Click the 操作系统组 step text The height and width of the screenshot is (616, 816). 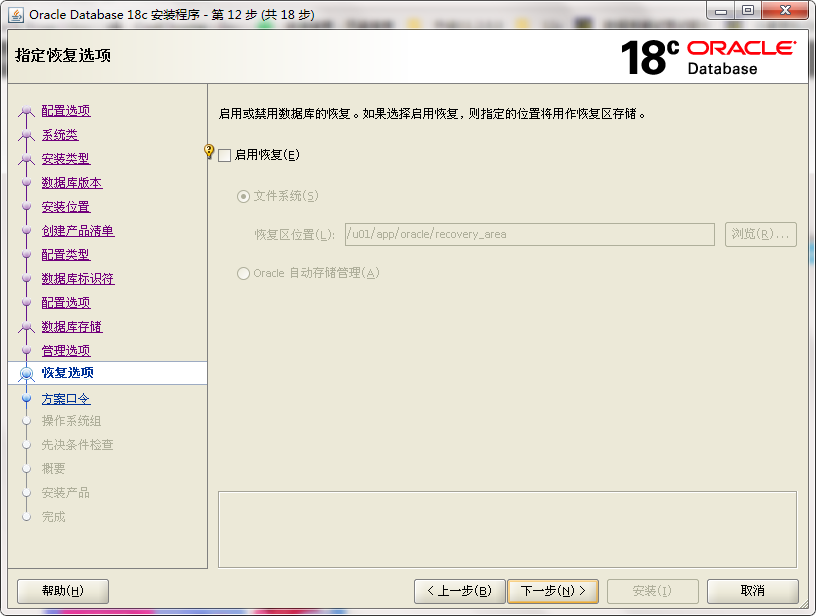point(72,421)
